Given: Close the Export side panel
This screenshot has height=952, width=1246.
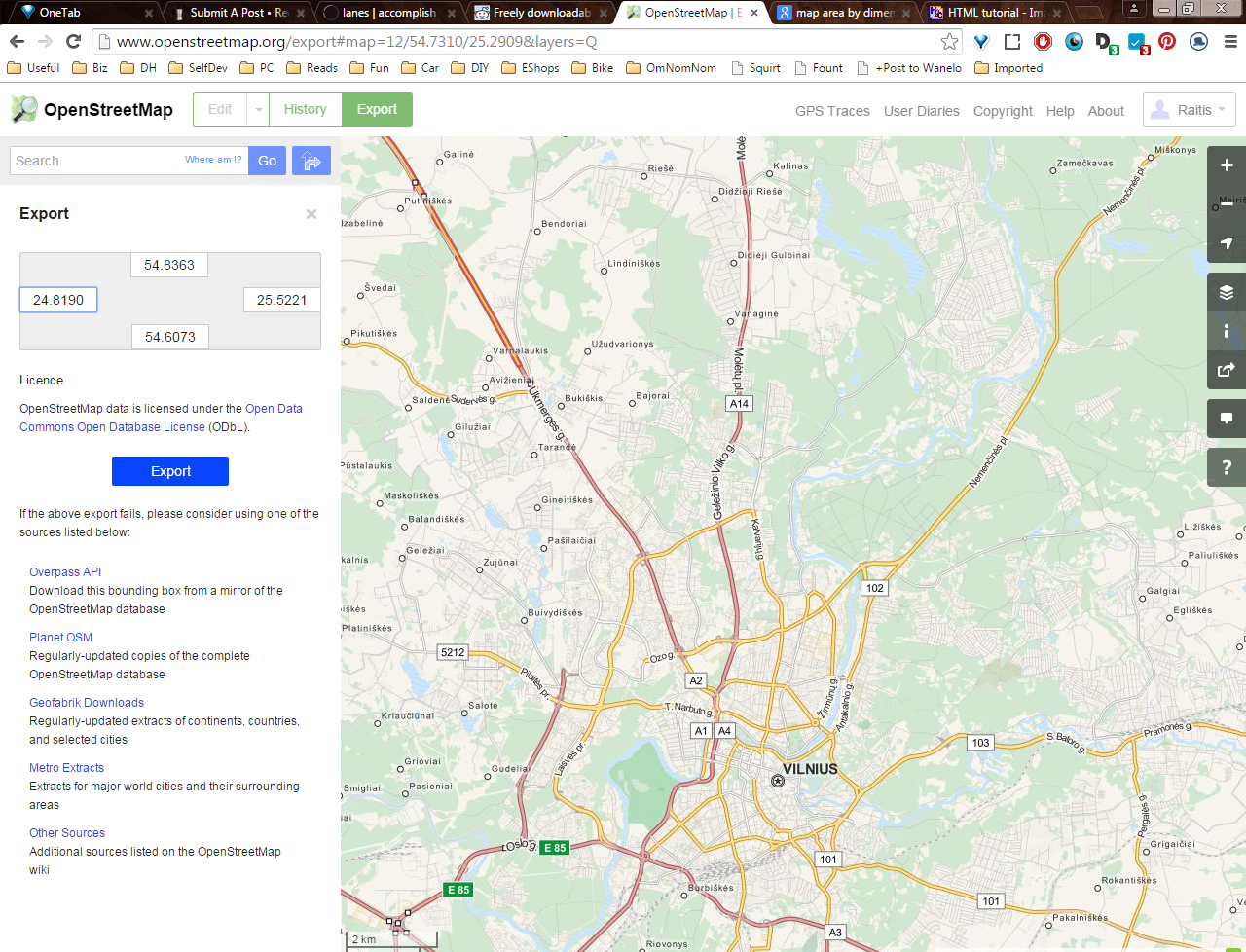Looking at the screenshot, I should pos(311,214).
